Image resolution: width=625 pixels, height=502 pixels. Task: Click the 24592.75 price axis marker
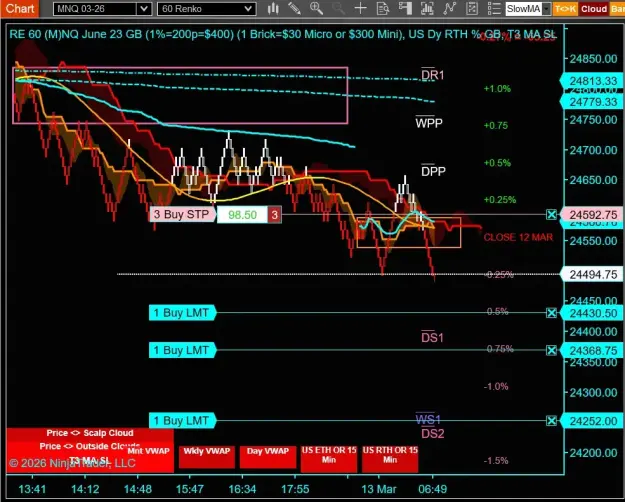tap(592, 215)
